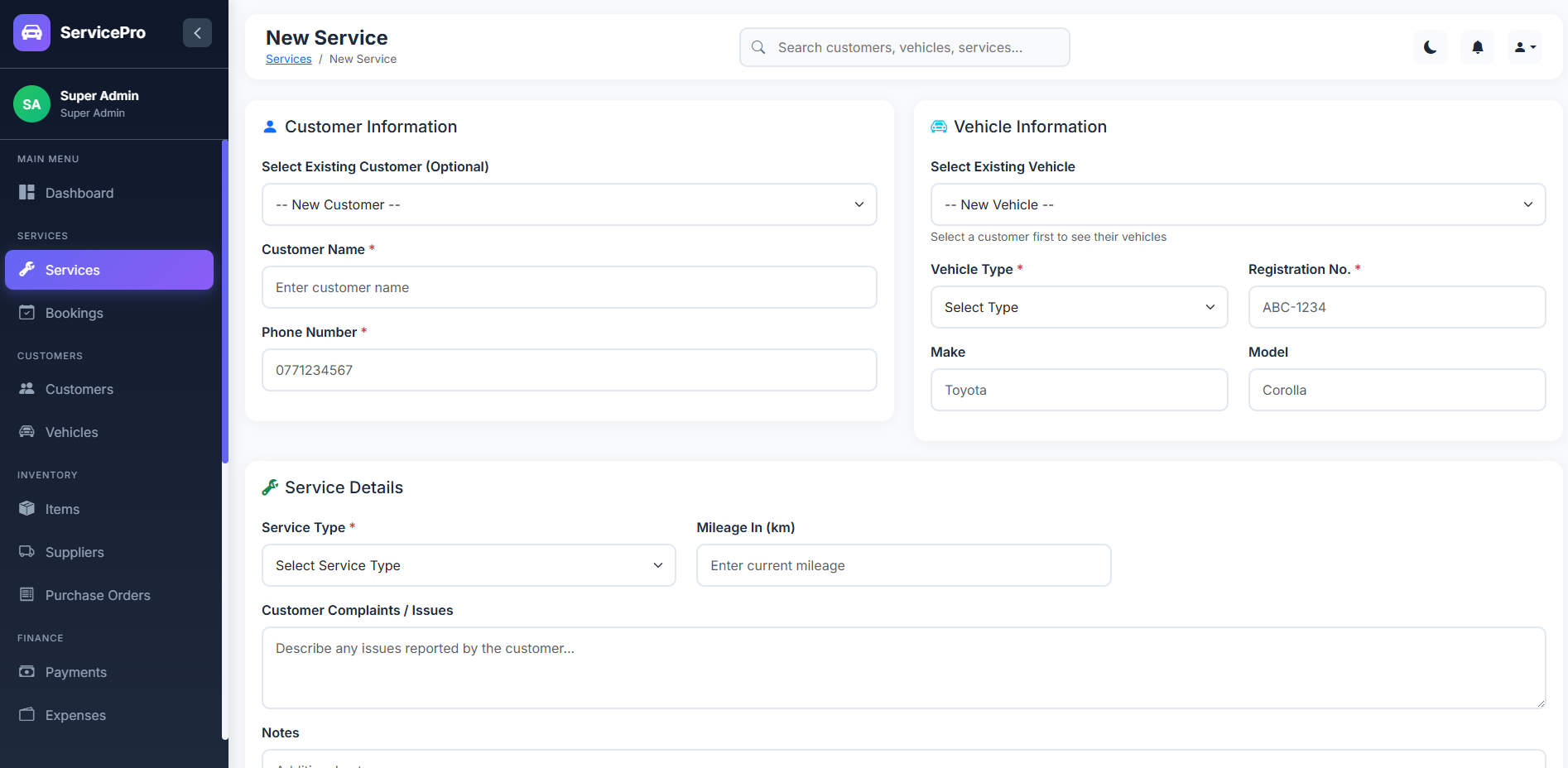Open the Items inventory page
This screenshot has width=1568, height=768.
pyautogui.click(x=63, y=509)
